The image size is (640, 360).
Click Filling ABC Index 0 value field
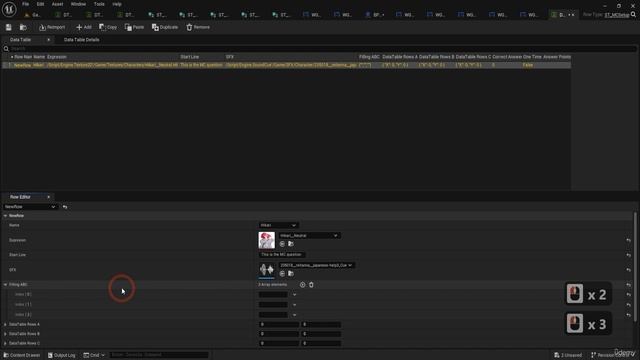[x=273, y=294]
